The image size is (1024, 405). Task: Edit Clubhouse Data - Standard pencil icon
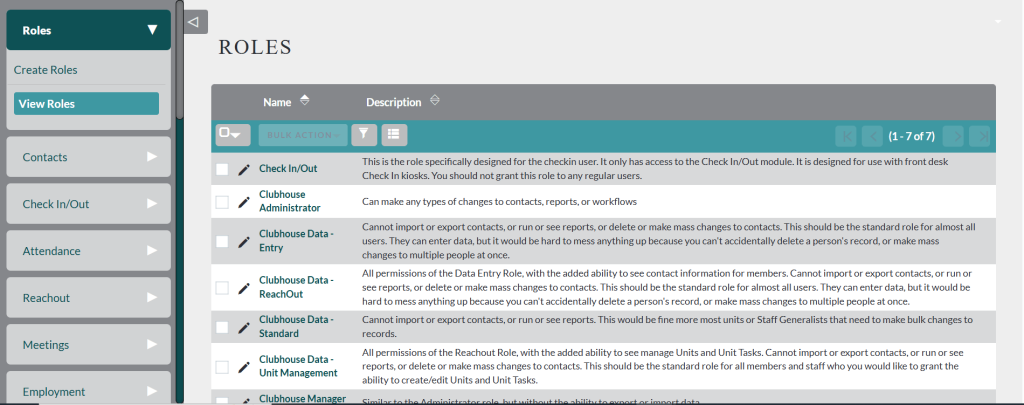pyautogui.click(x=244, y=326)
